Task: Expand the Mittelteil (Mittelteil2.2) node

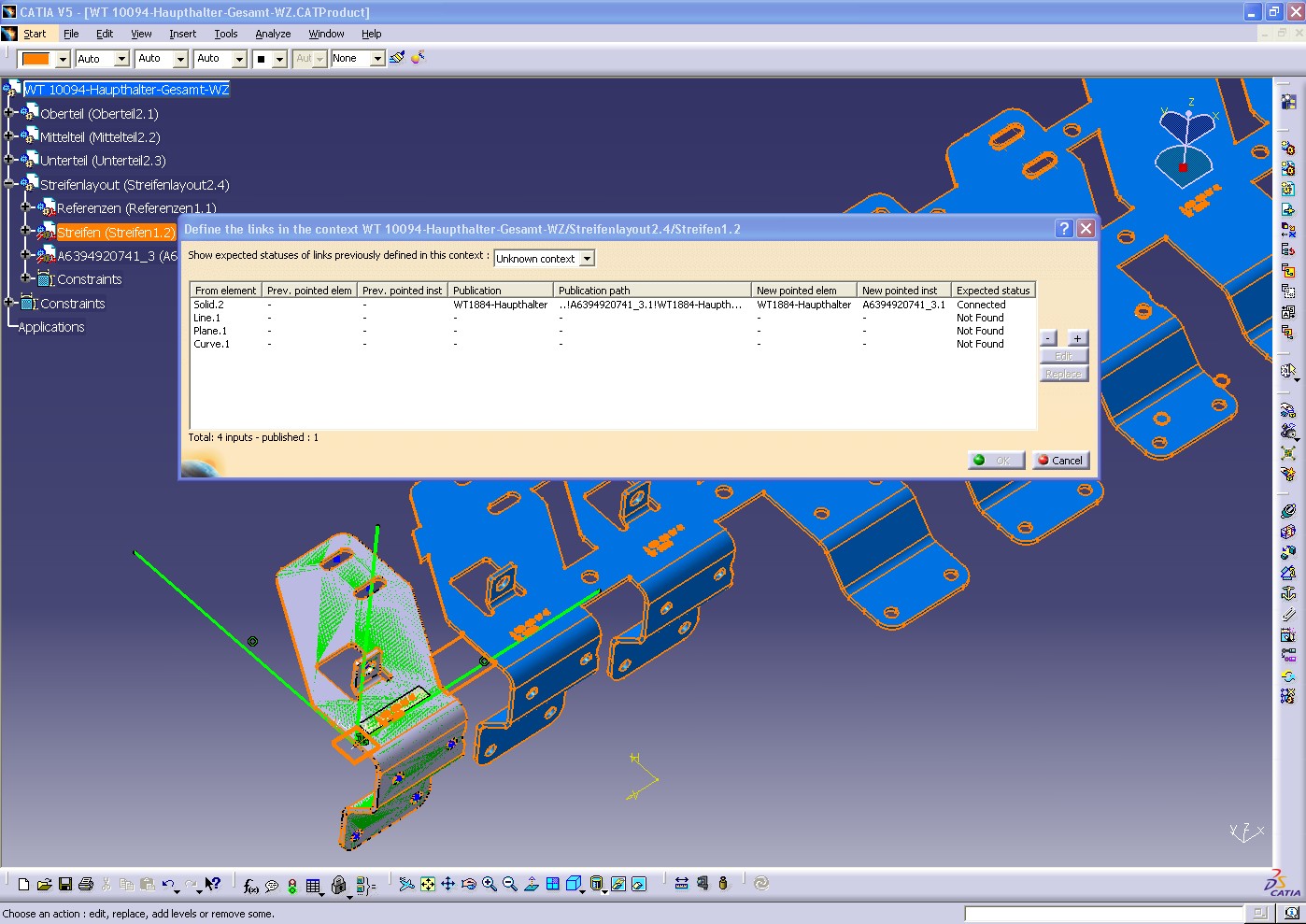Action: [8, 136]
